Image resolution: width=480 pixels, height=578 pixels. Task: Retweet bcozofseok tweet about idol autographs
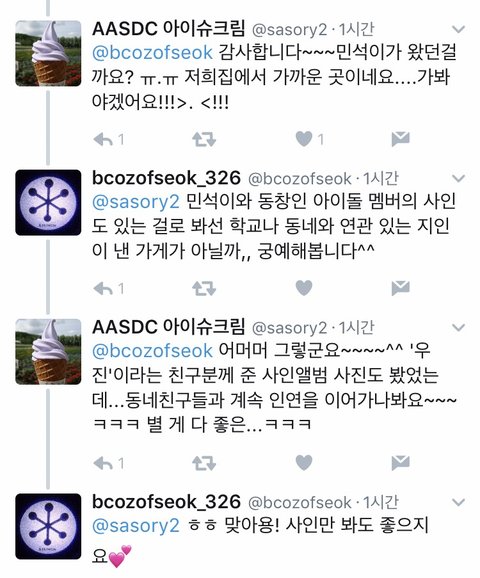pyautogui.click(x=204, y=288)
